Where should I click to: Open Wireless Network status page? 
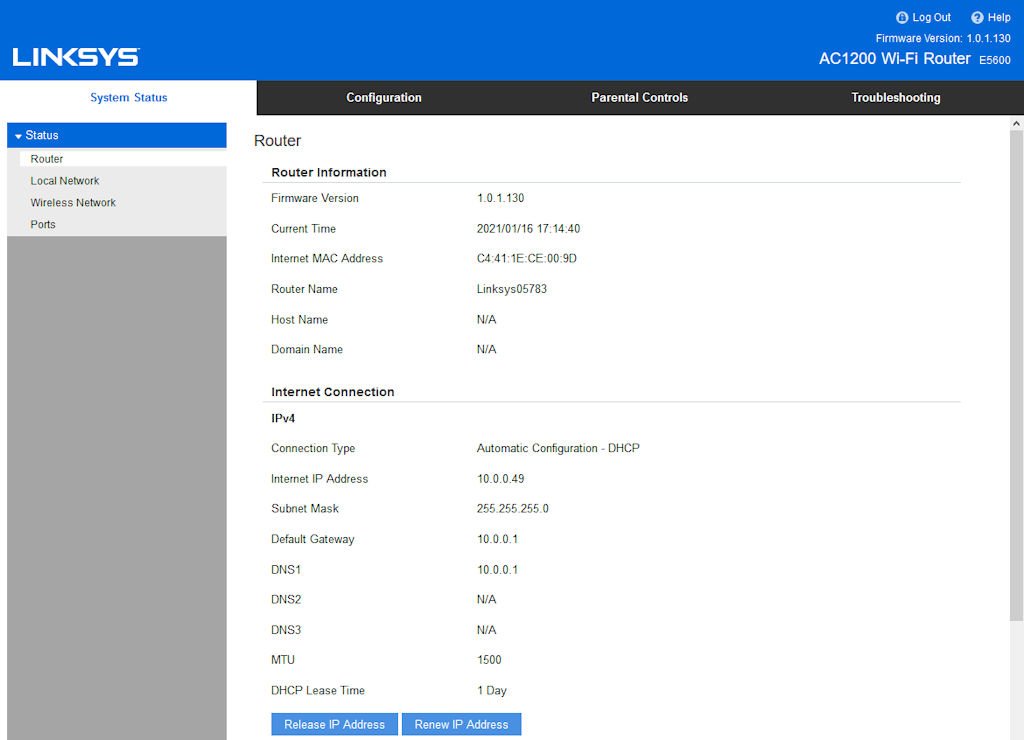point(73,202)
